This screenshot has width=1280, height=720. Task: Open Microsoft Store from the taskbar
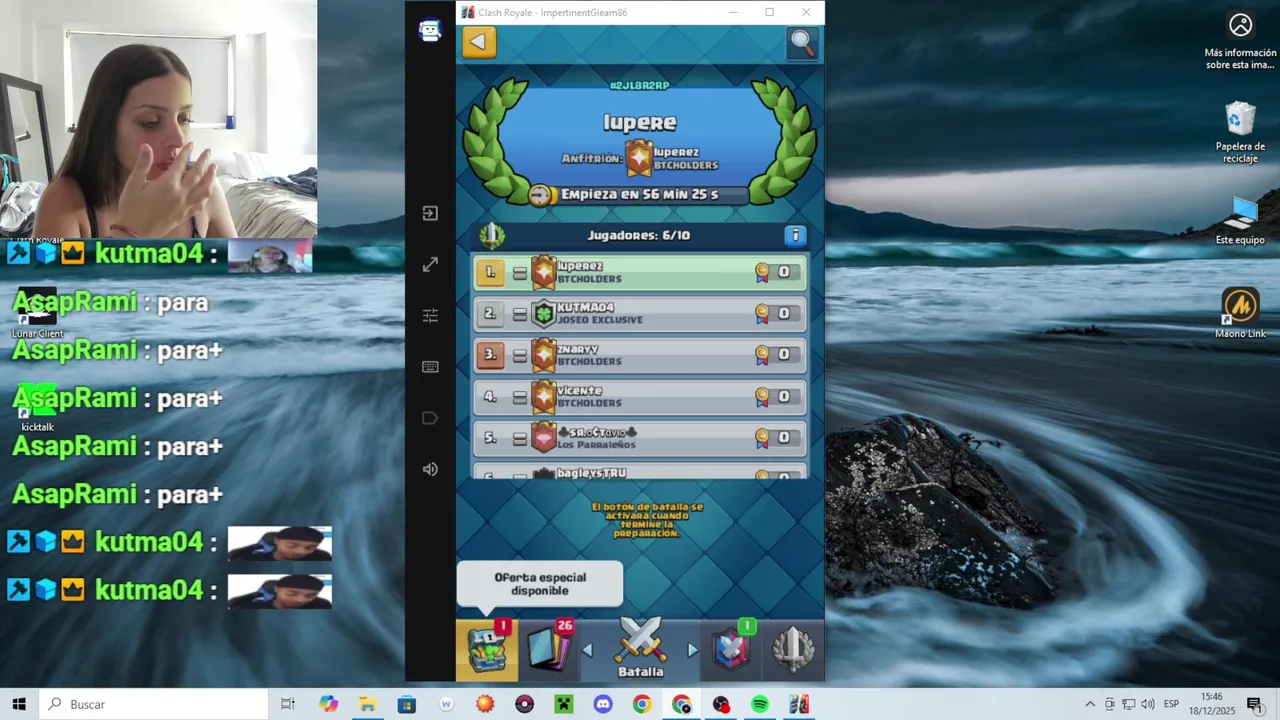tap(407, 704)
